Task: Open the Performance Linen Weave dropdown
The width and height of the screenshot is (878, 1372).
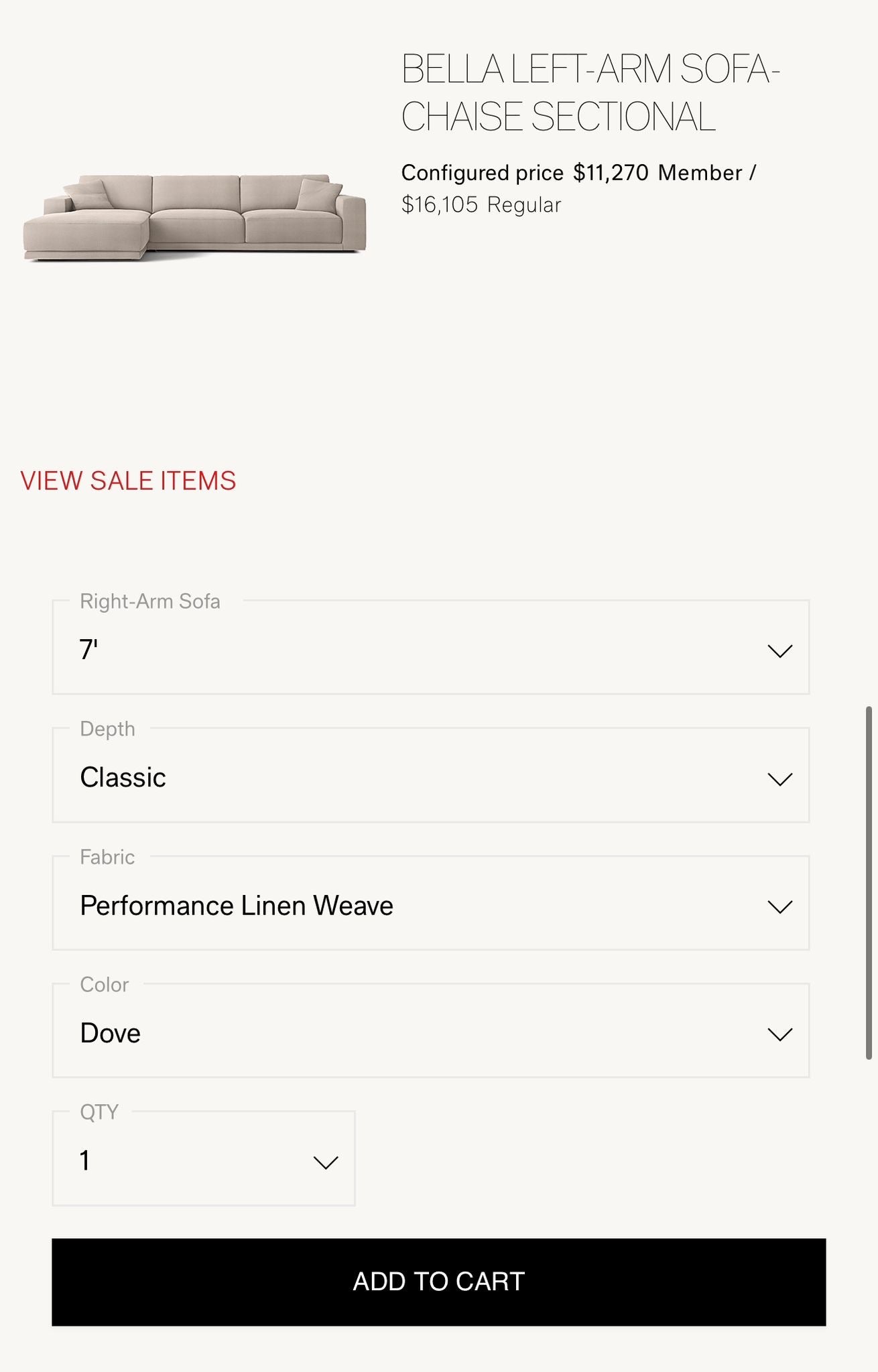Action: (430, 904)
